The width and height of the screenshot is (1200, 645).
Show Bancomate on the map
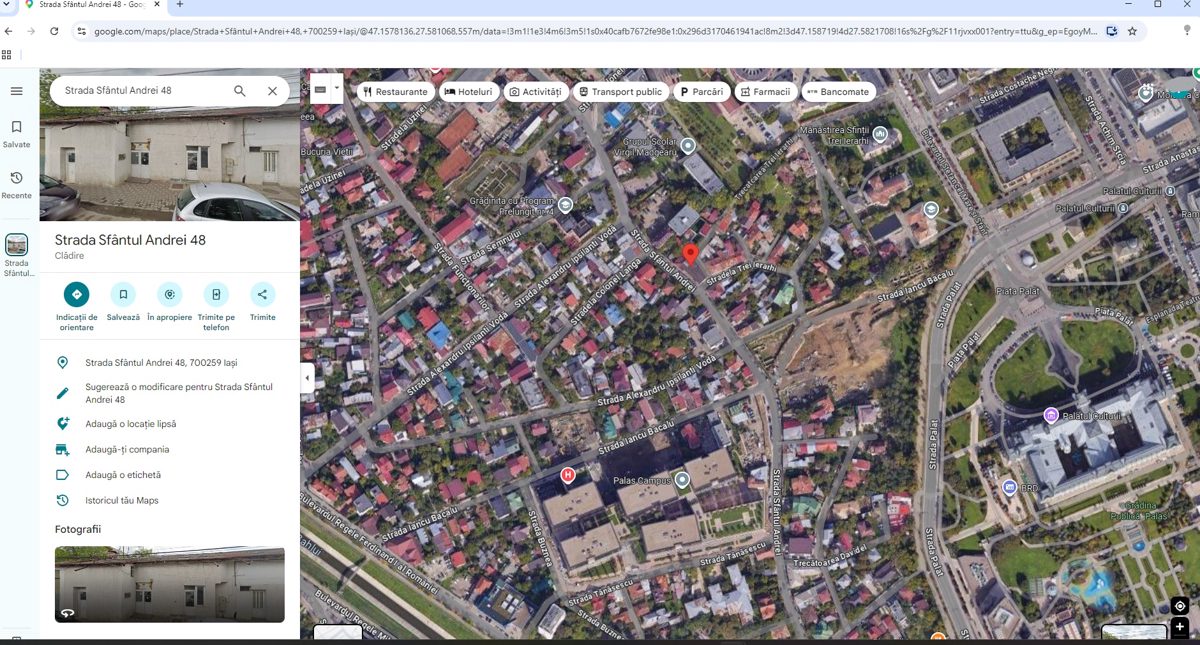[839, 91]
